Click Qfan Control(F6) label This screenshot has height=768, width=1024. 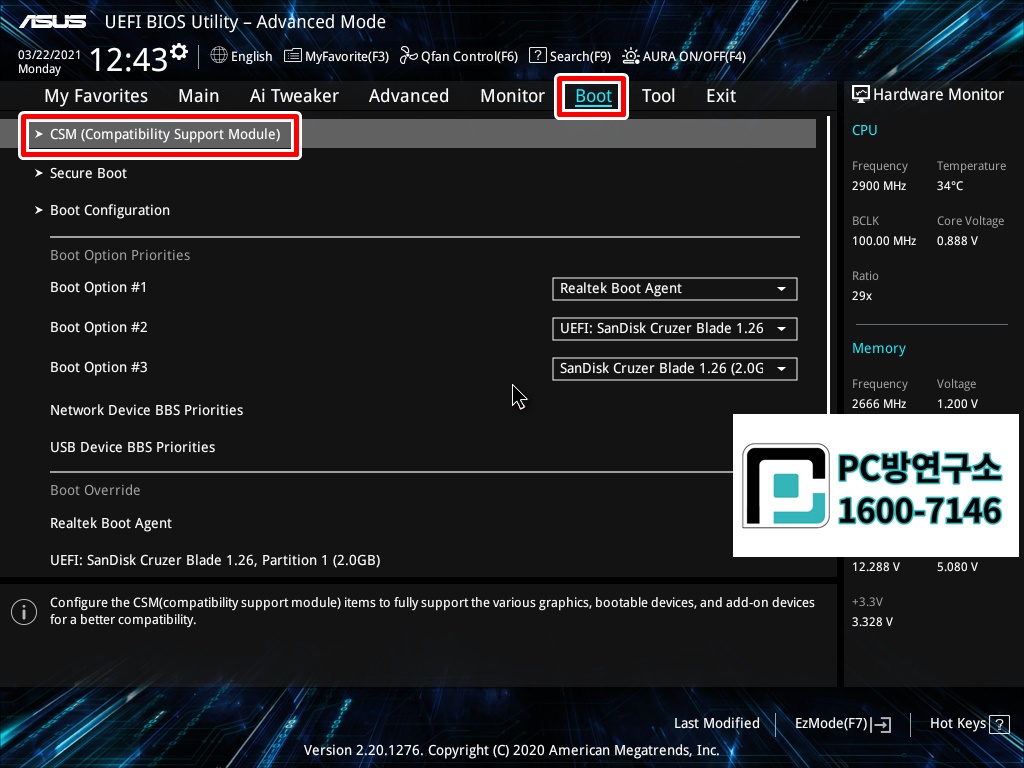point(470,56)
